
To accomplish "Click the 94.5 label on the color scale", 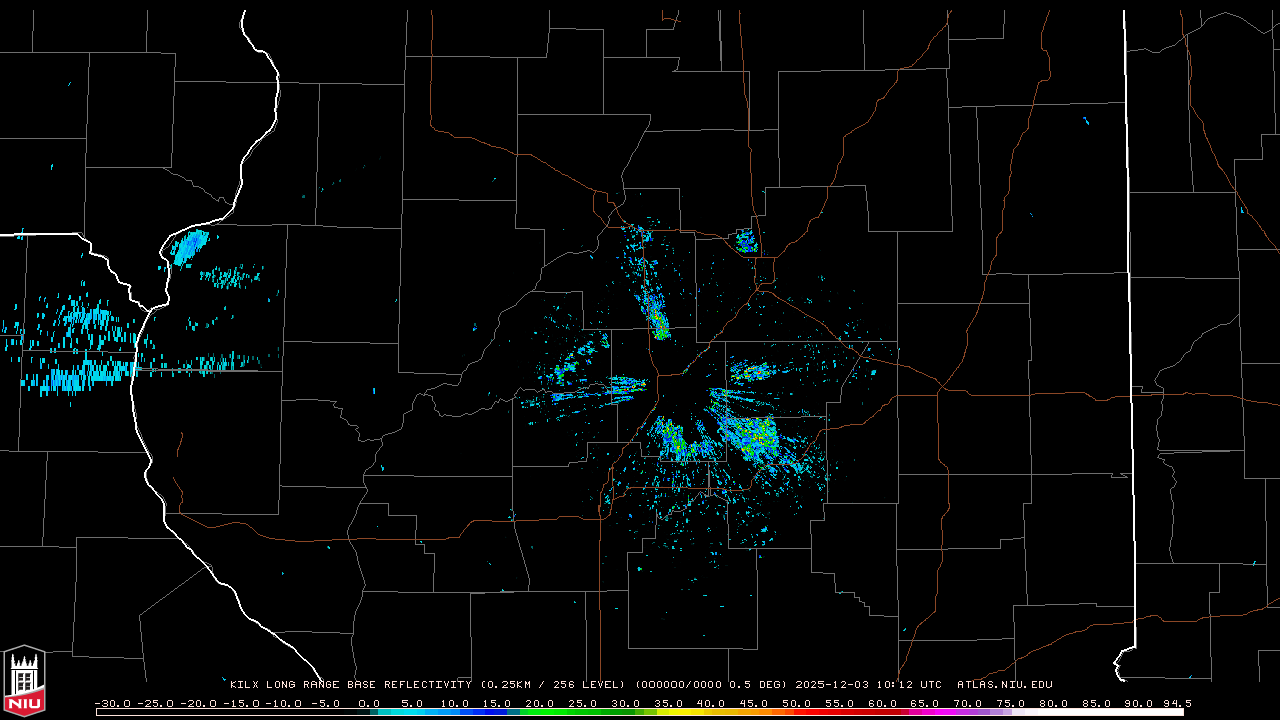I will 1176,703.
